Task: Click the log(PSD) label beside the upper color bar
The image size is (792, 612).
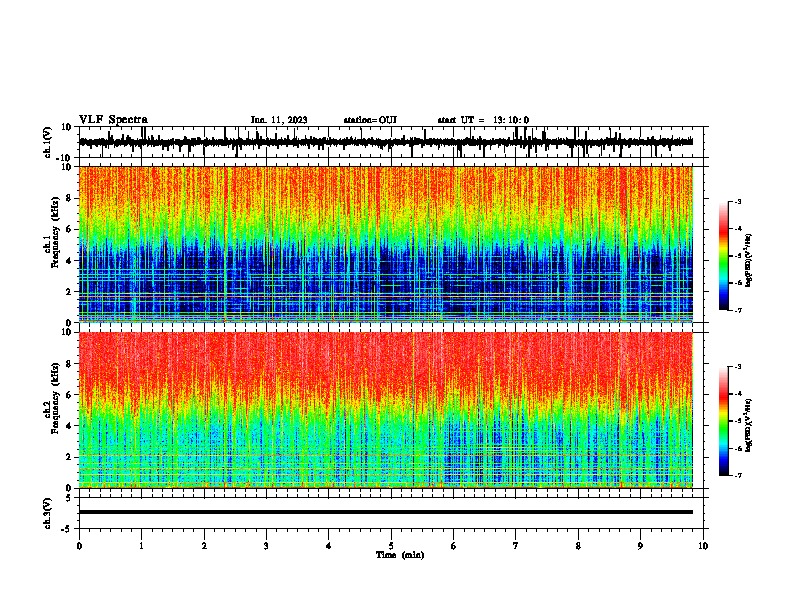Action: click(749, 261)
